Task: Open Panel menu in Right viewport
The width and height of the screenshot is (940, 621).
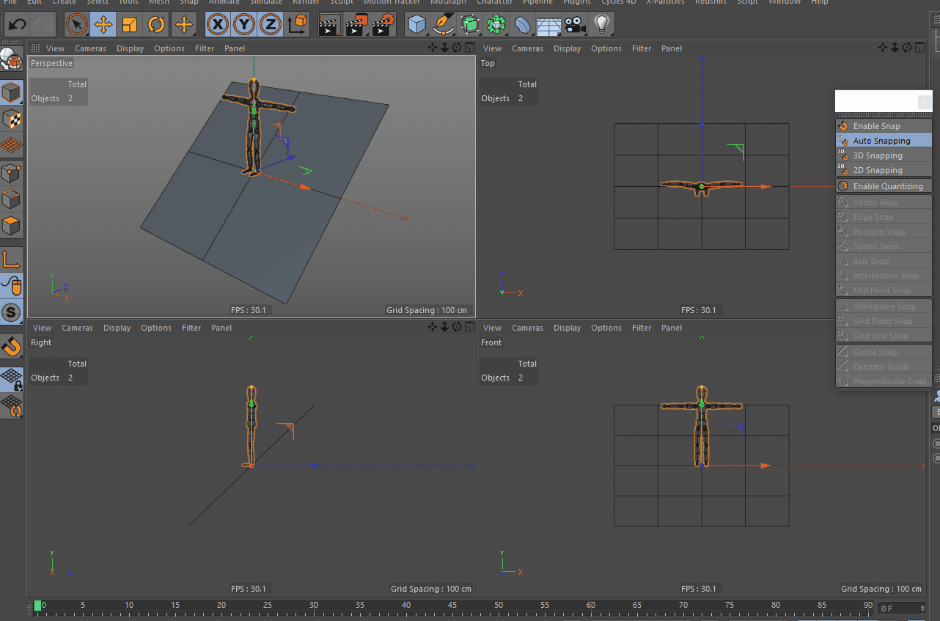Action: tap(221, 328)
